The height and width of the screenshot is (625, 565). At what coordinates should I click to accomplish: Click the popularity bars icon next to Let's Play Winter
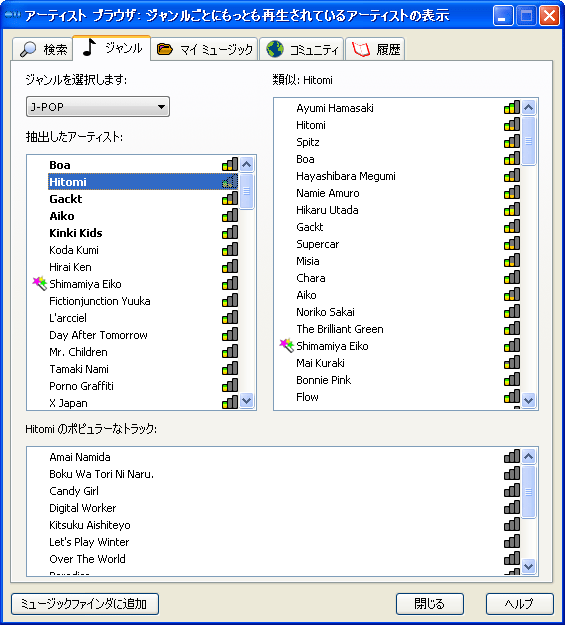coord(512,541)
